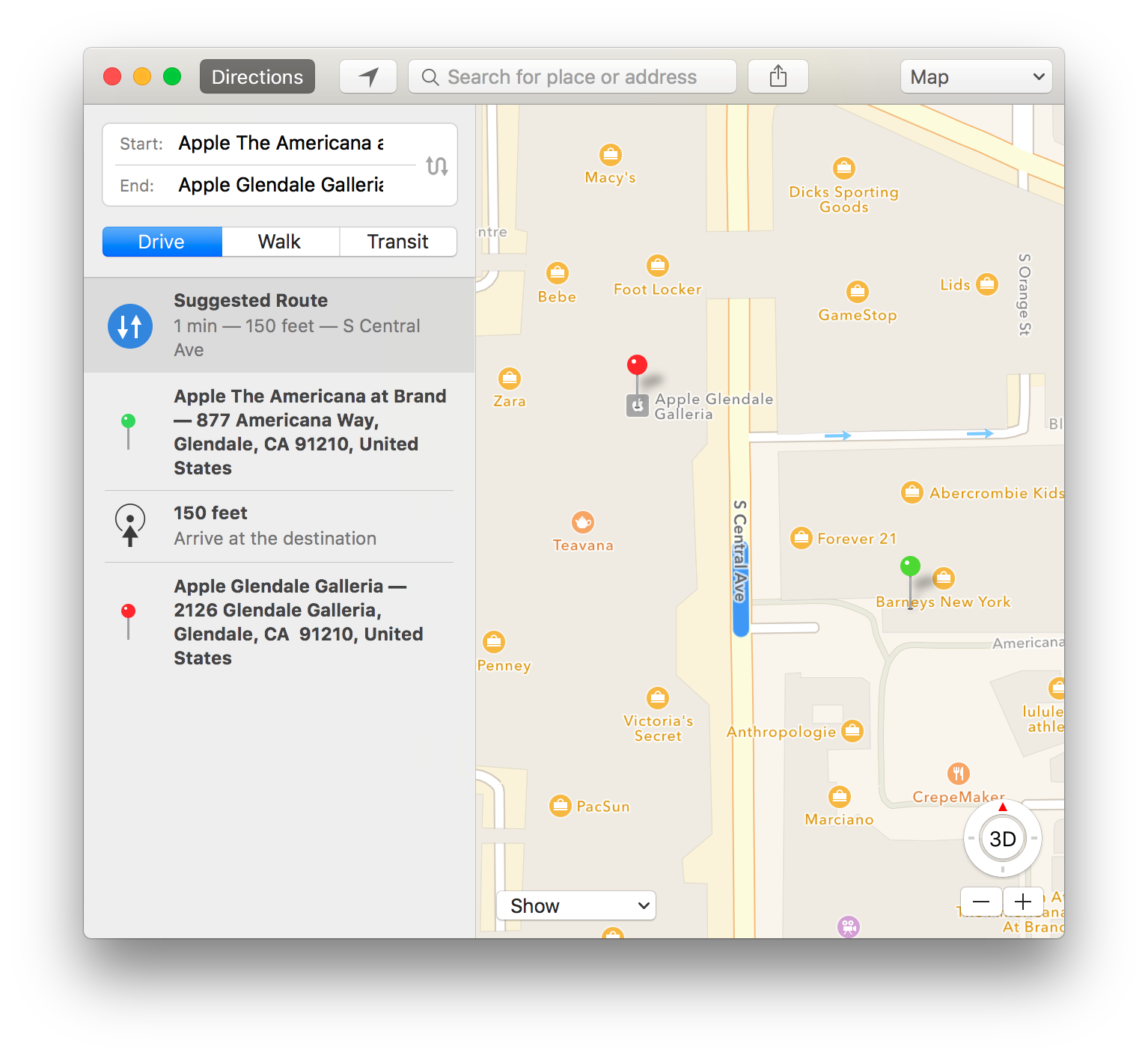Screen dimensions: 1148x1058
Task: Click the Anthropologie store pin
Action: 852,730
